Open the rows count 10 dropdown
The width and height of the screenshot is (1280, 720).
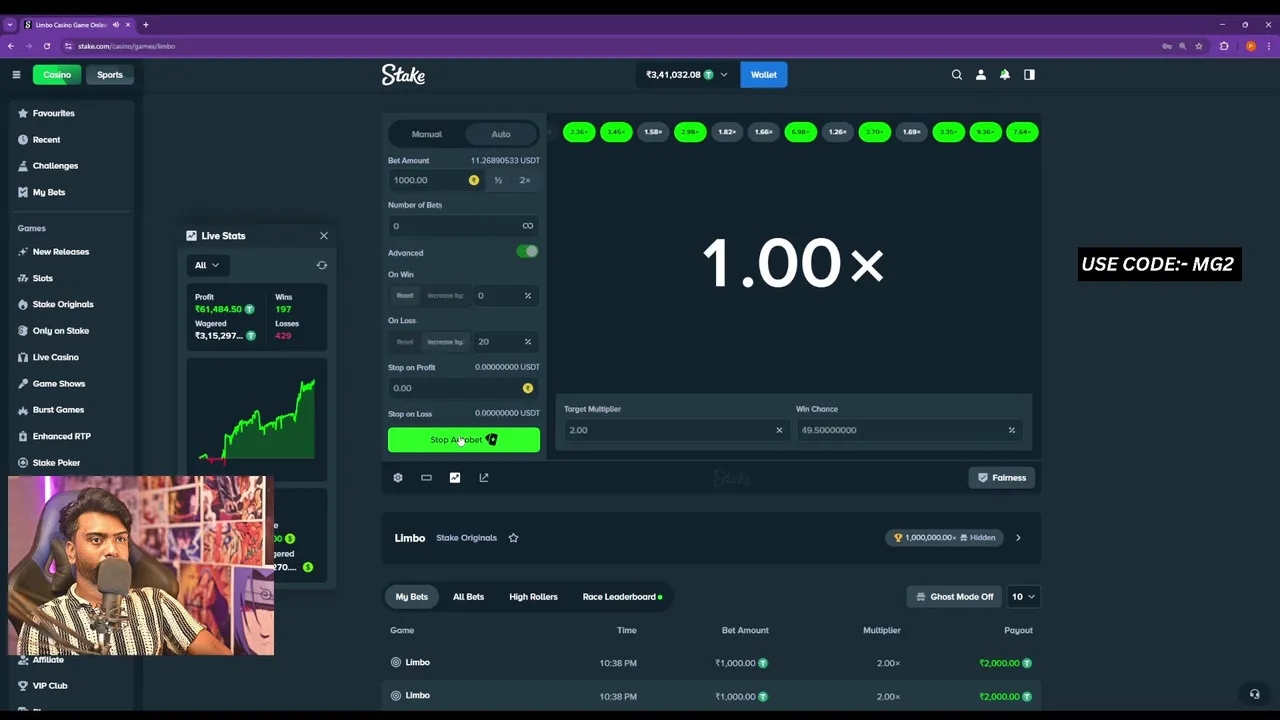[1023, 597]
